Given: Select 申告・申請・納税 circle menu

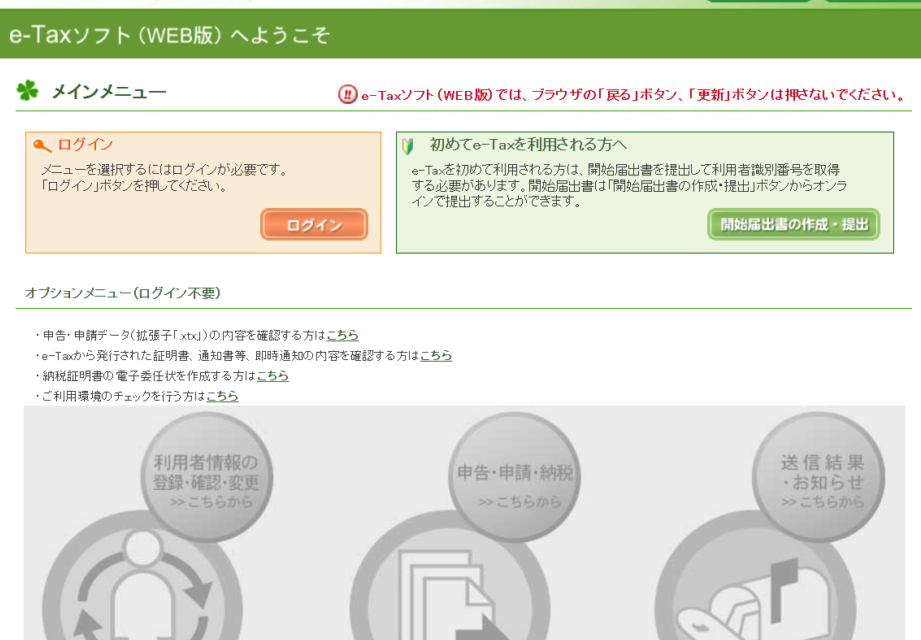Looking at the screenshot, I should click(x=515, y=478).
